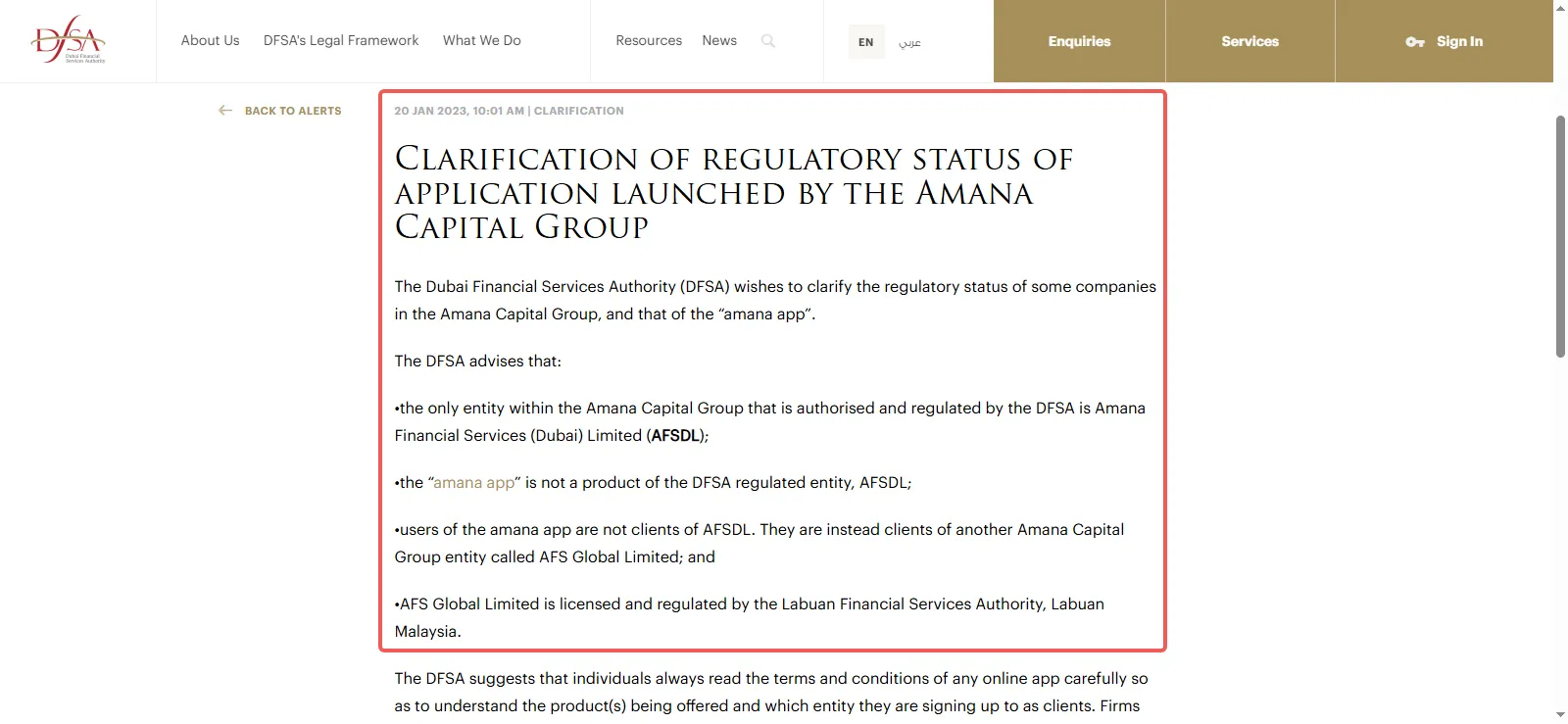Screen dimensions: 1568x724
Task: Click the back arrow icon beside Back to Alerts
Action: point(225,111)
